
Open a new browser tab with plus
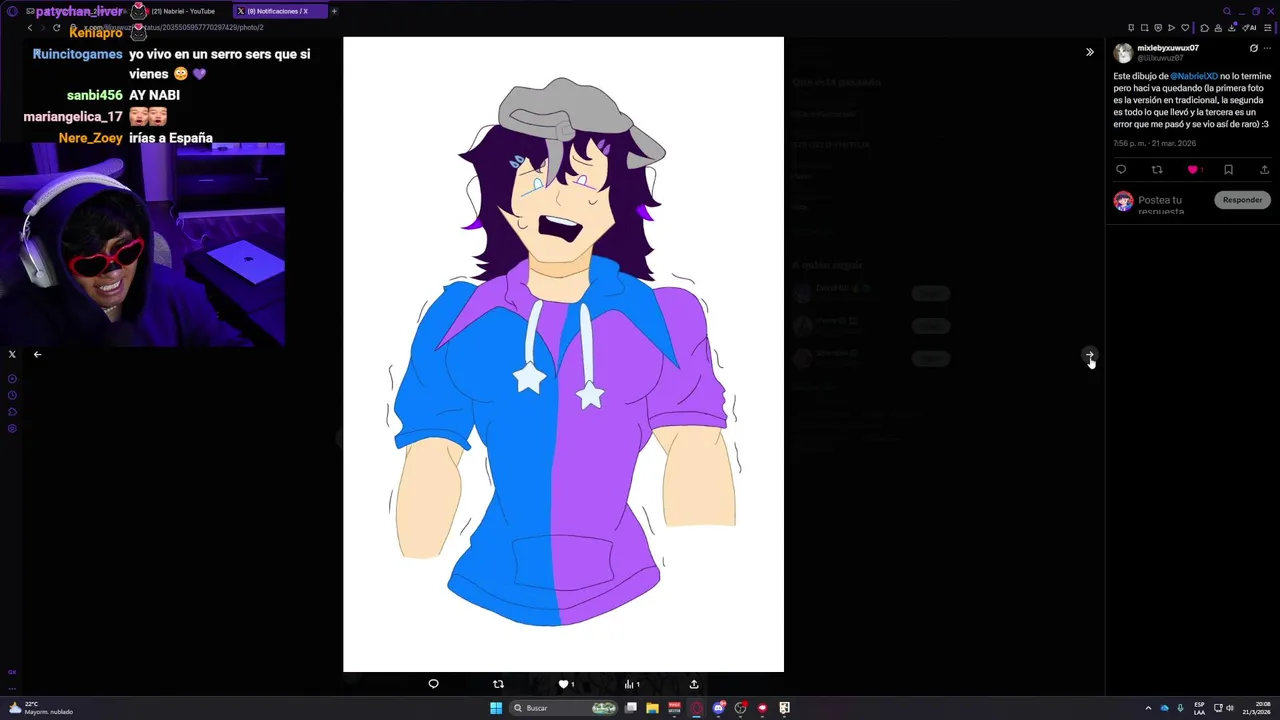pyautogui.click(x=334, y=11)
